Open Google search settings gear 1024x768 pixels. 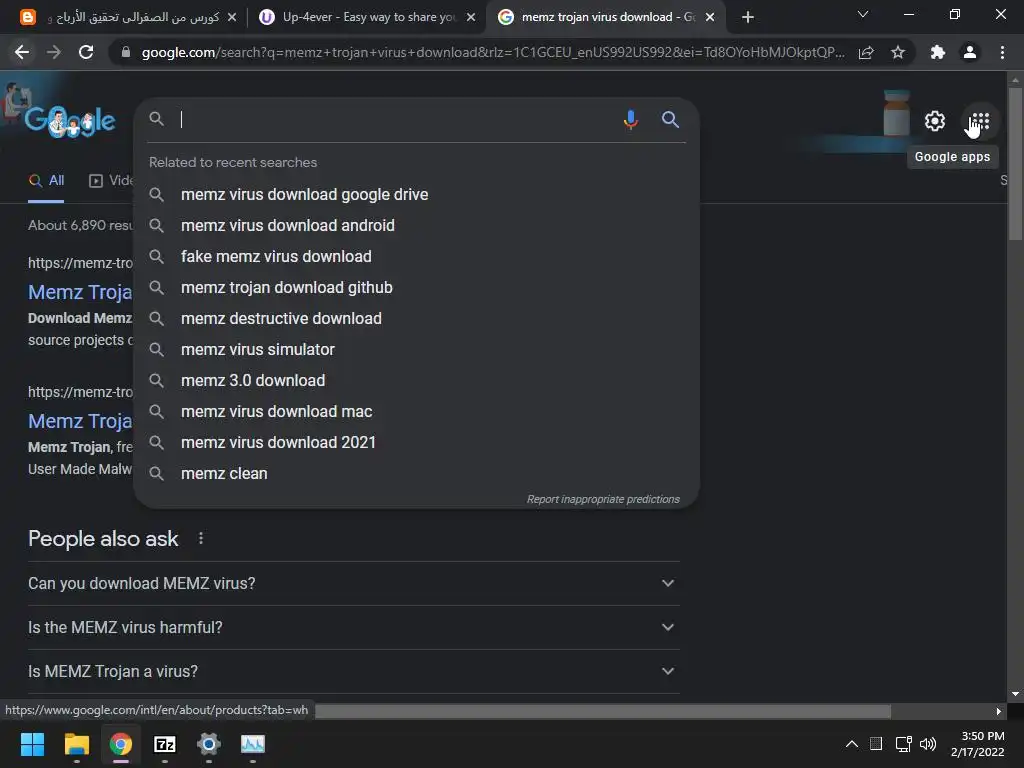click(x=935, y=121)
